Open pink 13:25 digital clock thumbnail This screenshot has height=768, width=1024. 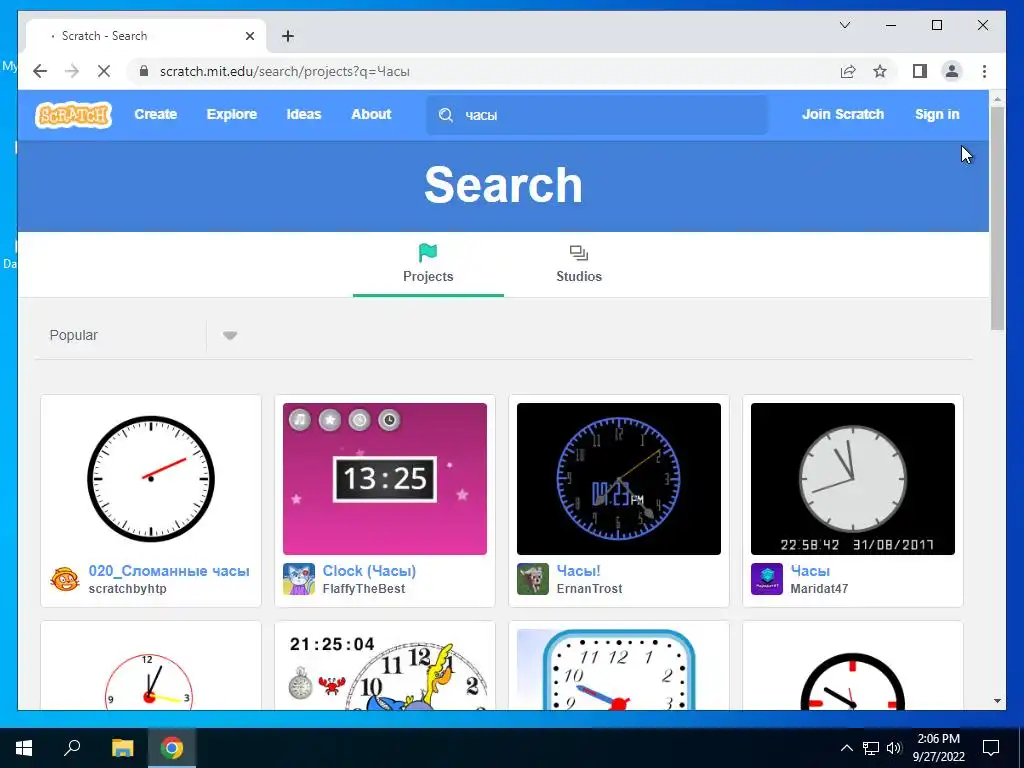(385, 479)
